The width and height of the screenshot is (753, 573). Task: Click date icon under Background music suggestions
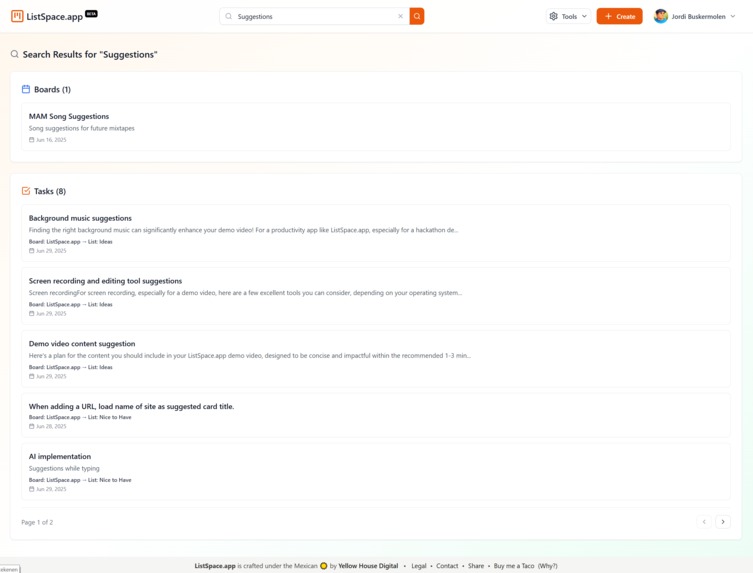point(32,251)
